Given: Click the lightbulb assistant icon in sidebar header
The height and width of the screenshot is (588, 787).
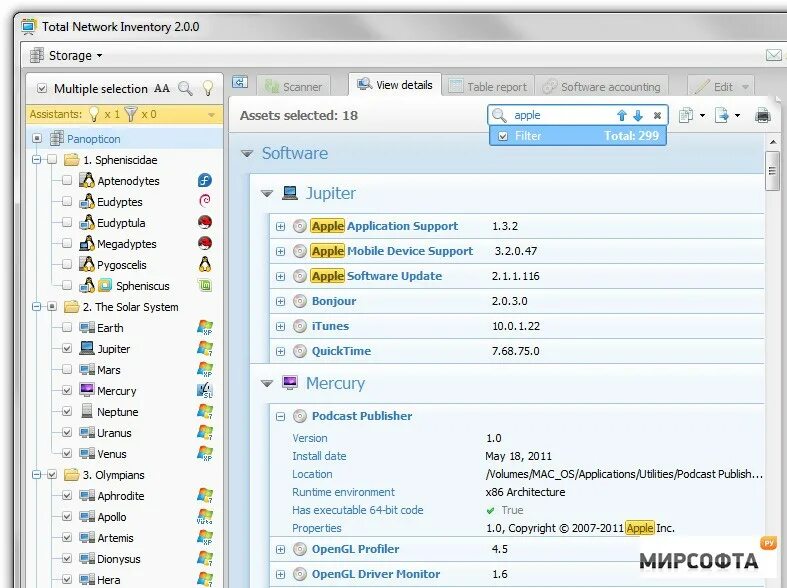Looking at the screenshot, I should (x=207, y=88).
